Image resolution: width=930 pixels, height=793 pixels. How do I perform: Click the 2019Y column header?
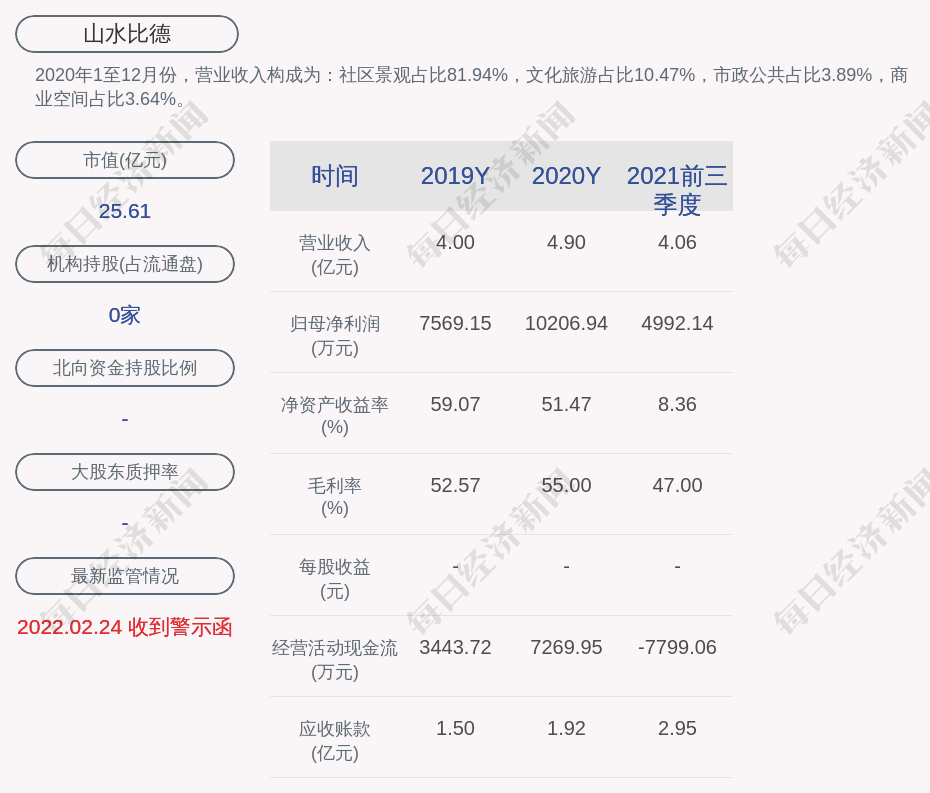(455, 176)
